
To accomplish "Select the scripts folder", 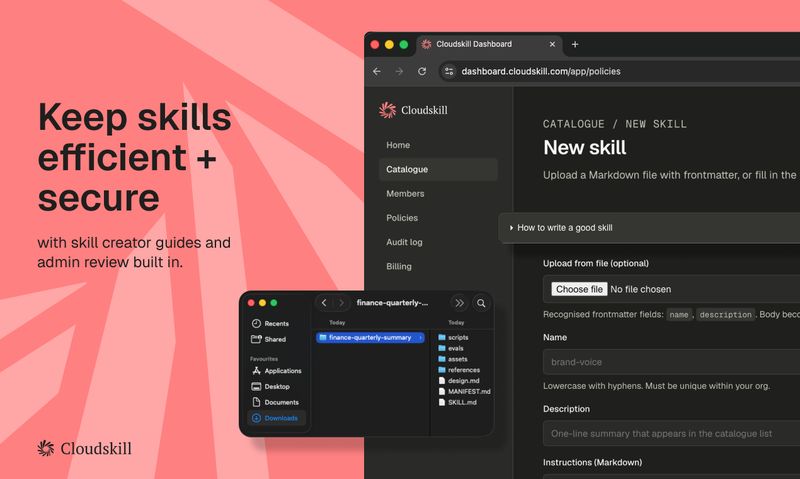I will (x=453, y=337).
